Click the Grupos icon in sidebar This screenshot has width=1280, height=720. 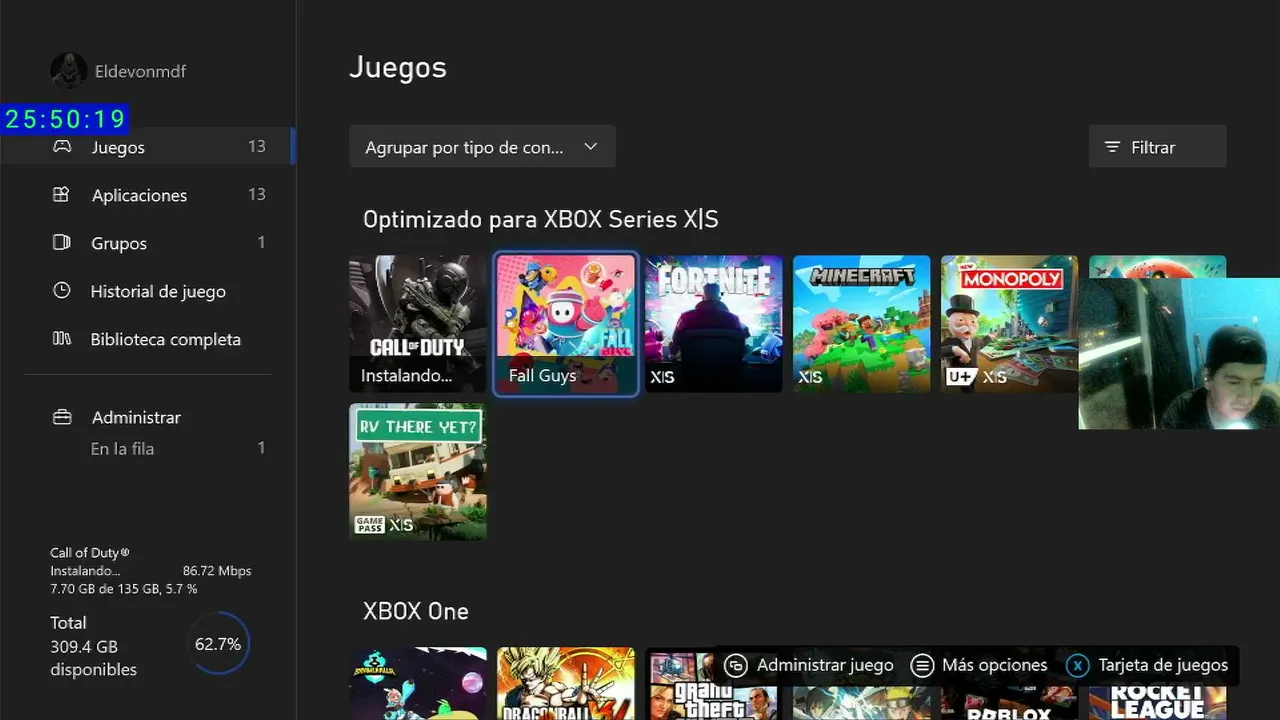click(x=62, y=243)
